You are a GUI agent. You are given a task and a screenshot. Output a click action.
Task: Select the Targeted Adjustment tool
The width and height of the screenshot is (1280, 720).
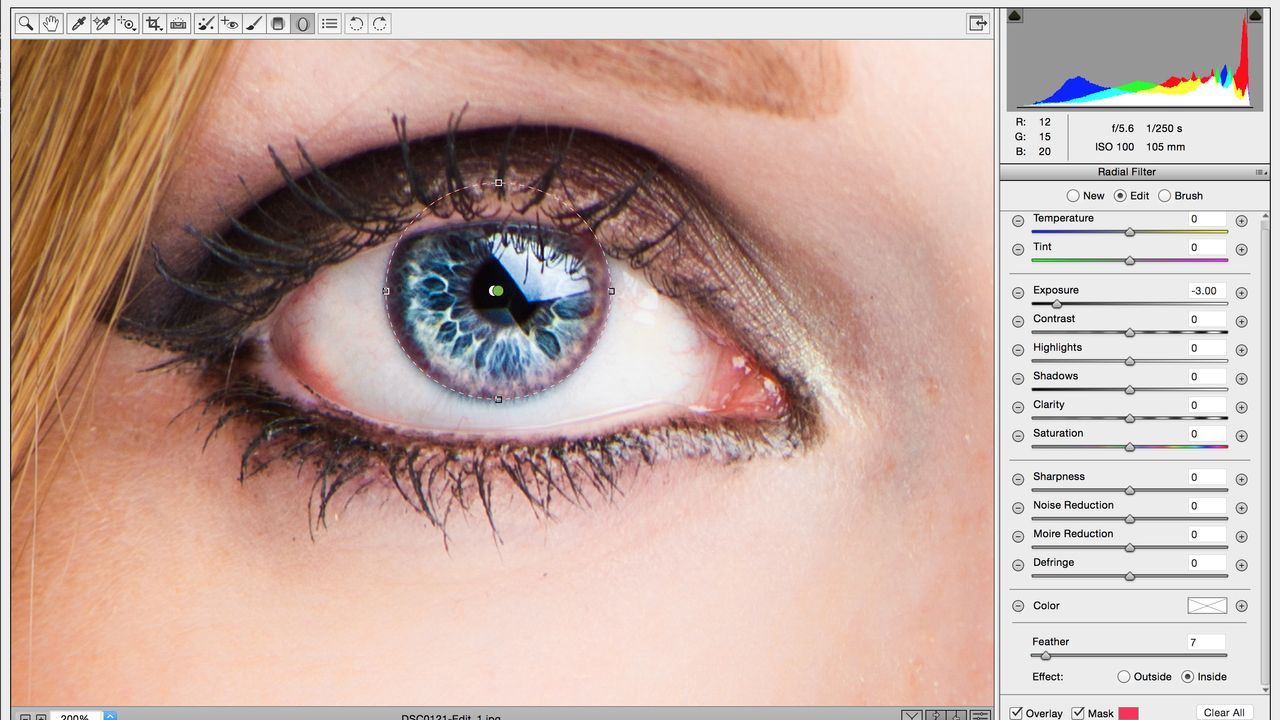click(x=126, y=23)
